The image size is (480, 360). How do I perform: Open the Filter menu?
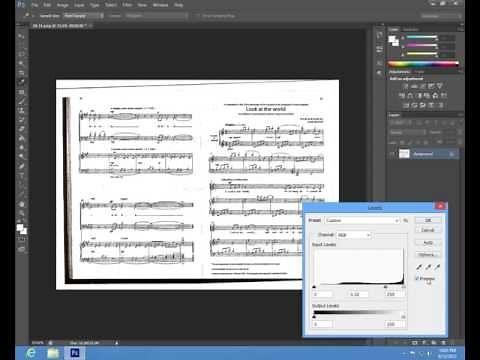(x=127, y=5)
